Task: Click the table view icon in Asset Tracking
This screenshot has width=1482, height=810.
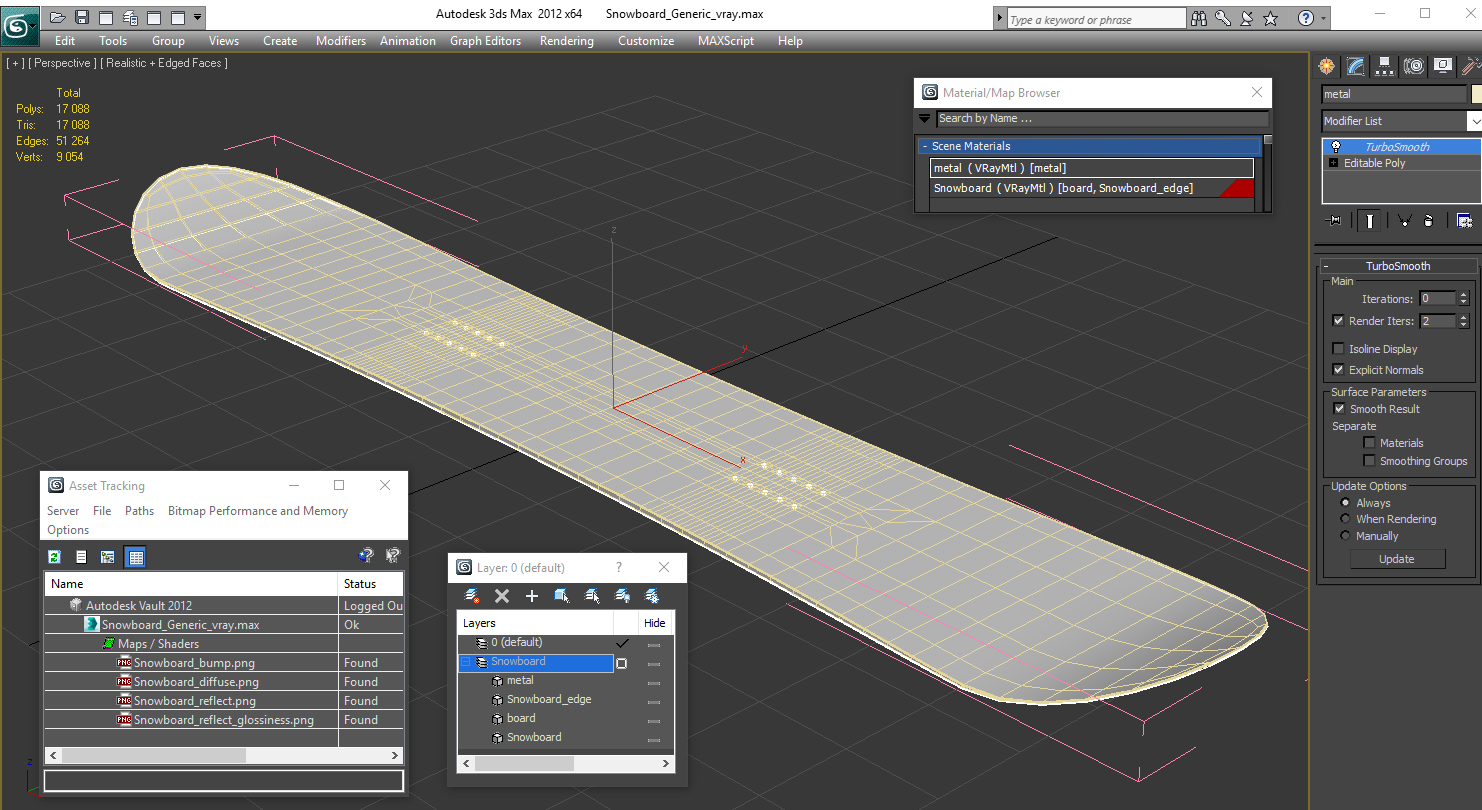Action: pos(136,557)
